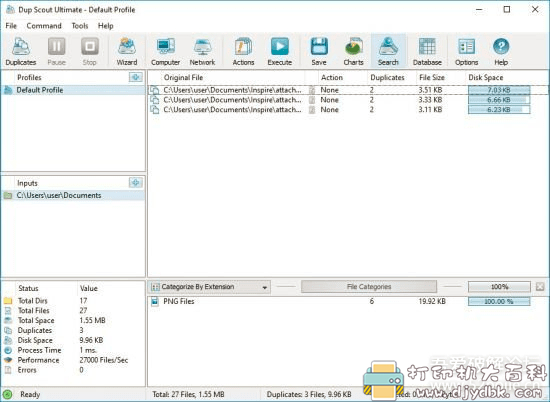Close the file categories pane
This screenshot has height=402, width=550.
click(x=540, y=287)
